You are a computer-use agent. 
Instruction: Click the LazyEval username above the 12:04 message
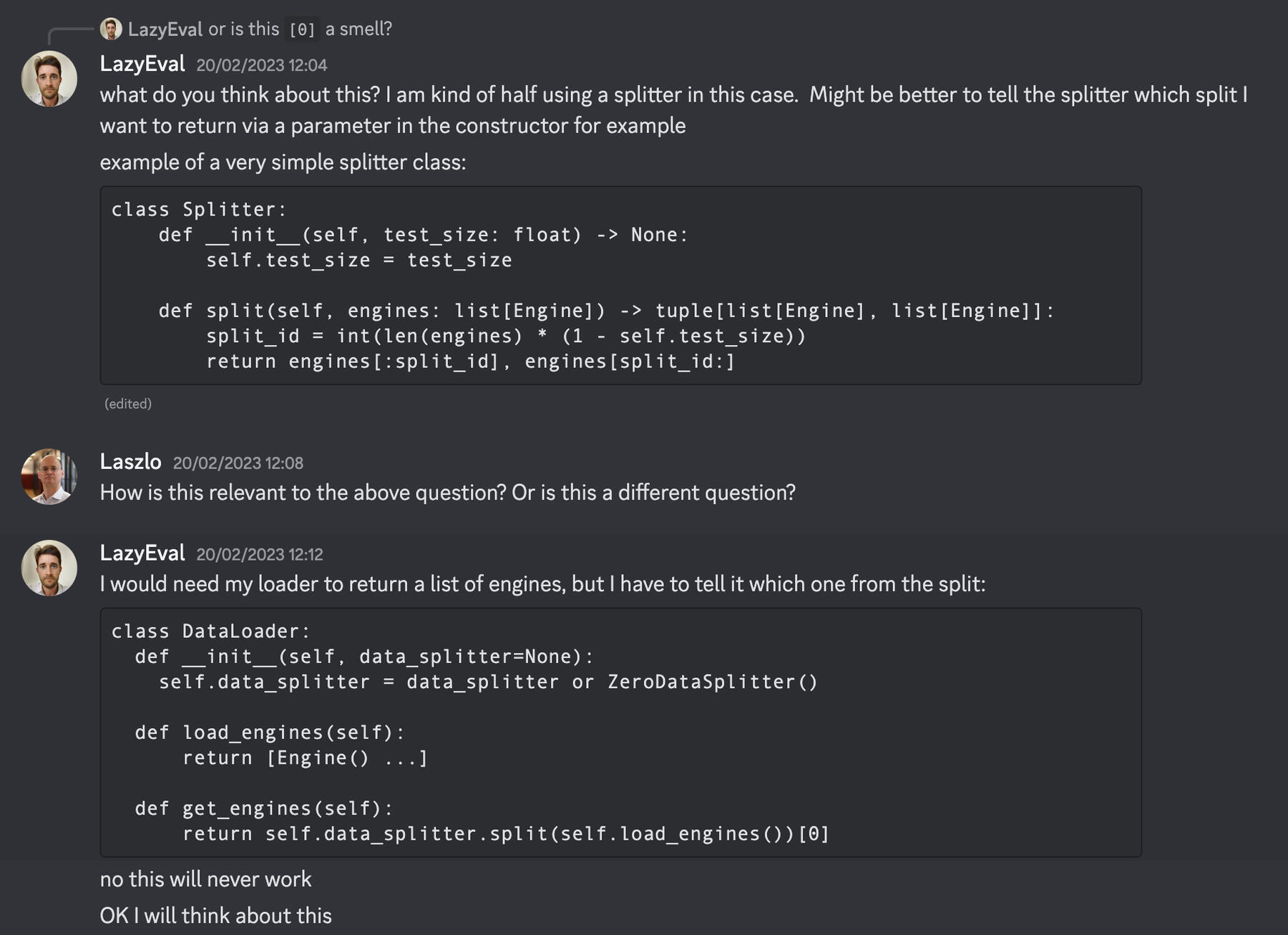(x=142, y=64)
